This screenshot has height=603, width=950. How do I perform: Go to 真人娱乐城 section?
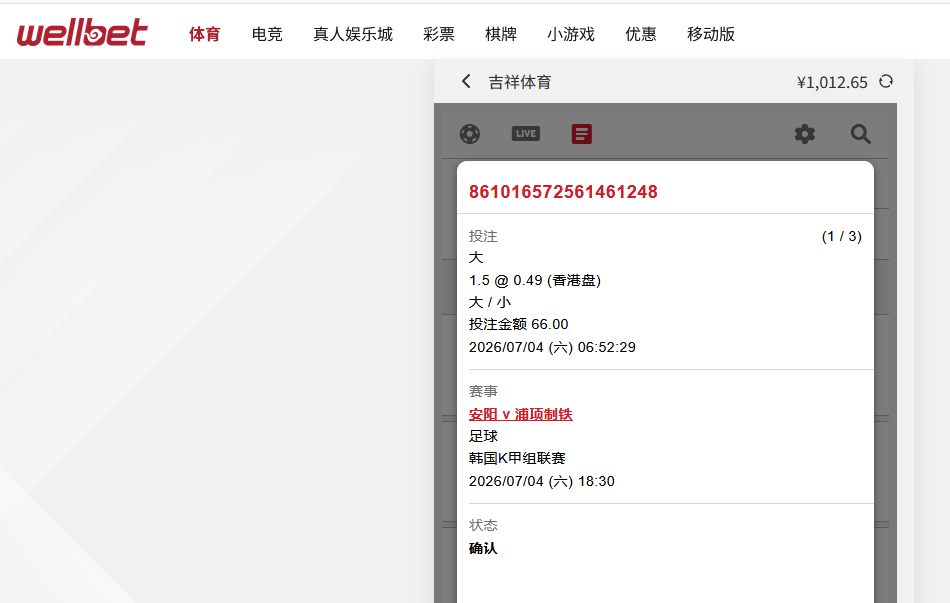pos(353,34)
